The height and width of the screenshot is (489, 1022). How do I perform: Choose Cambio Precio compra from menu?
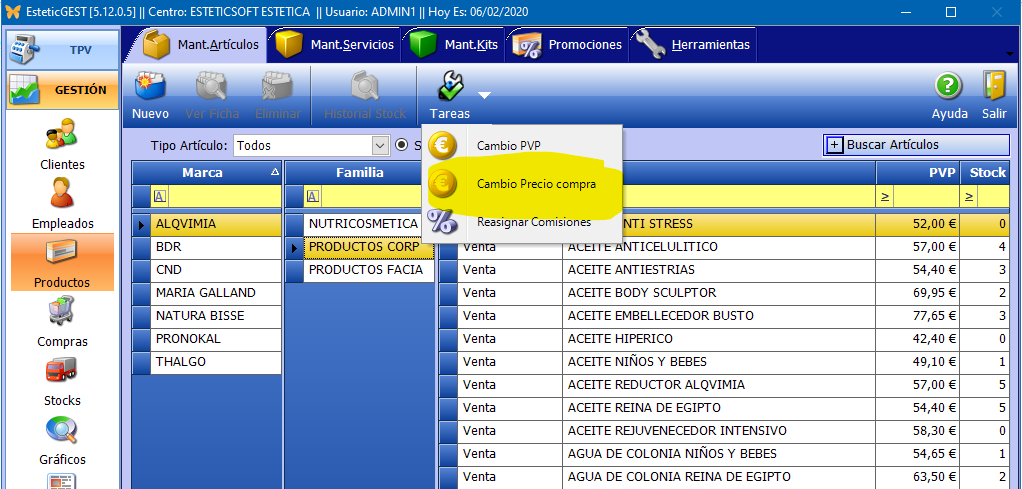[536, 184]
